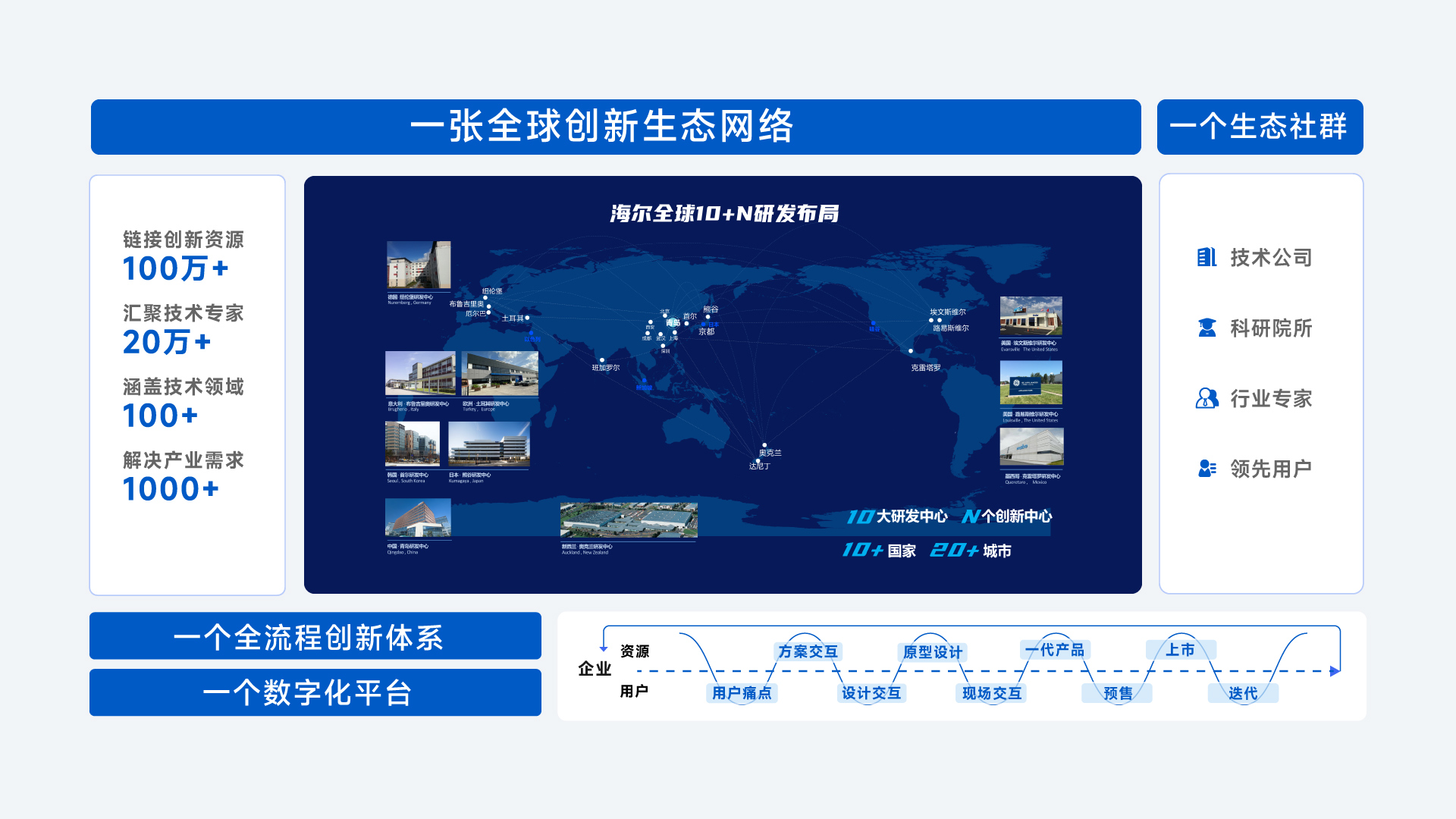The width and height of the screenshot is (1456, 819).
Task: Click the 行业专家 label
Action: (1271, 399)
